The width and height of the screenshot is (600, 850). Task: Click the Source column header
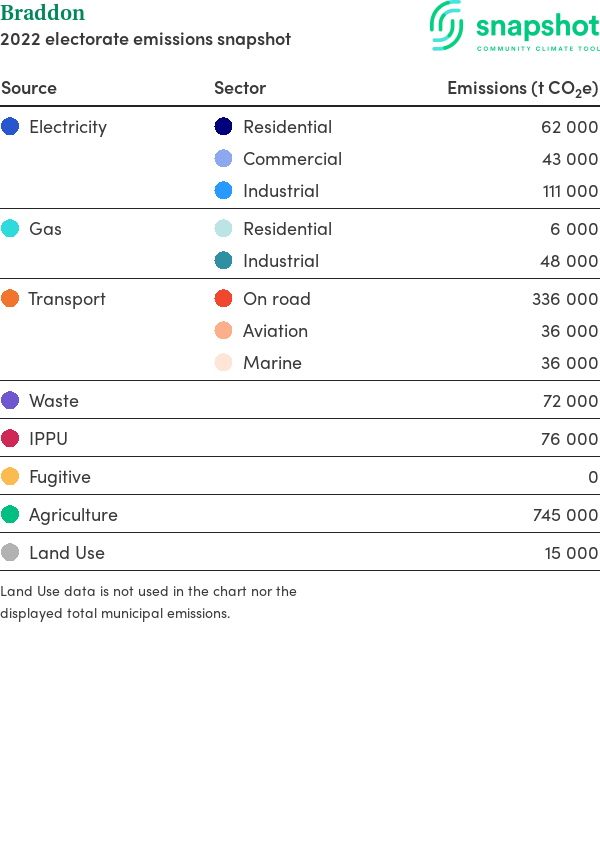click(29, 88)
